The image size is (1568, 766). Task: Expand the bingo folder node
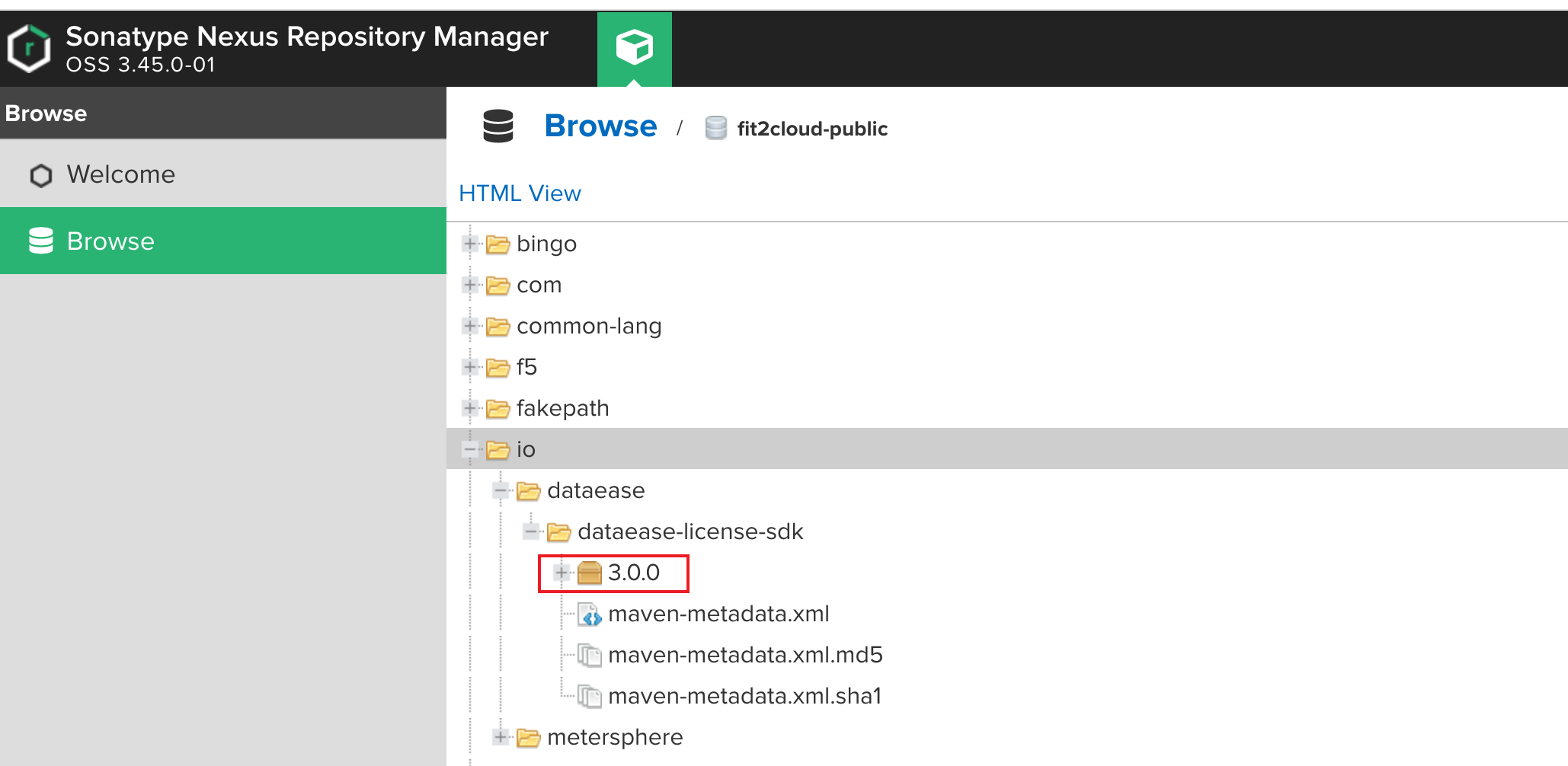pyautogui.click(x=470, y=244)
